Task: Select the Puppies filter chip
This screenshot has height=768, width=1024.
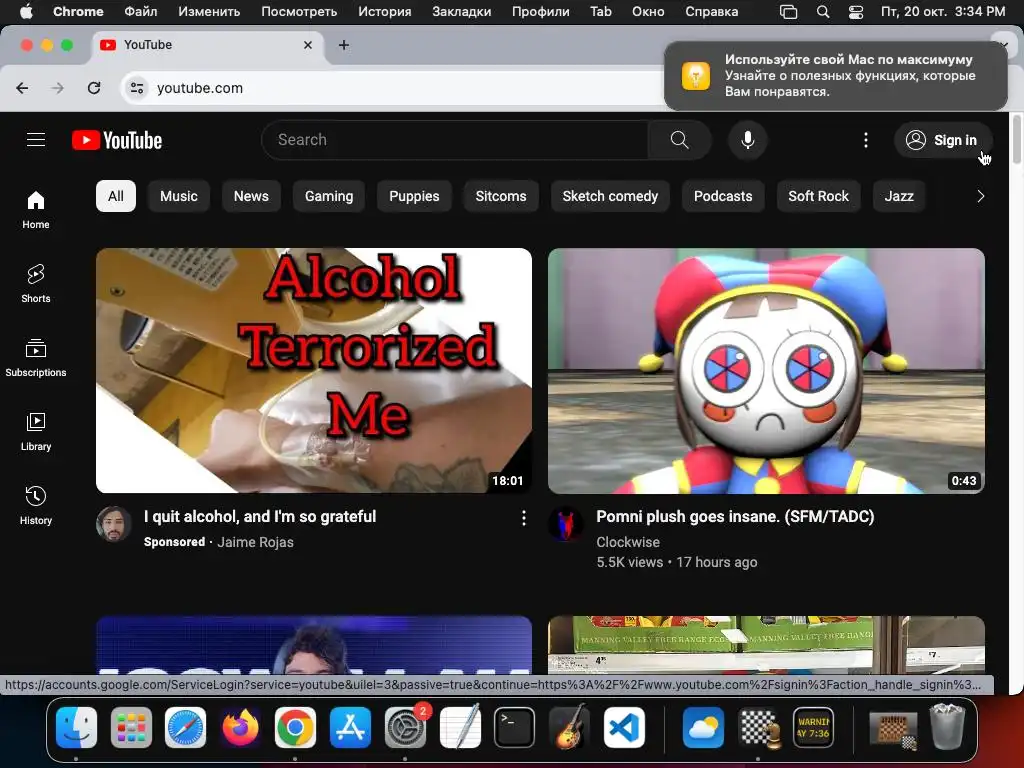Action: [414, 196]
